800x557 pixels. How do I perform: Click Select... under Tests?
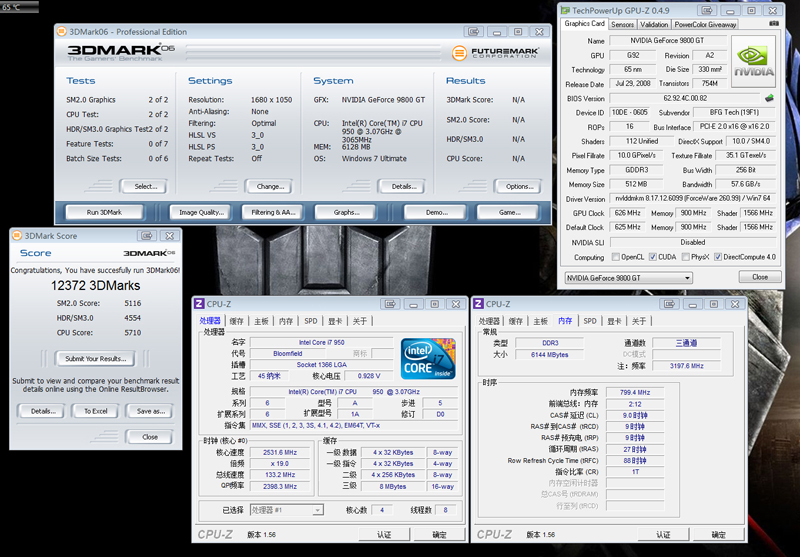tap(146, 186)
